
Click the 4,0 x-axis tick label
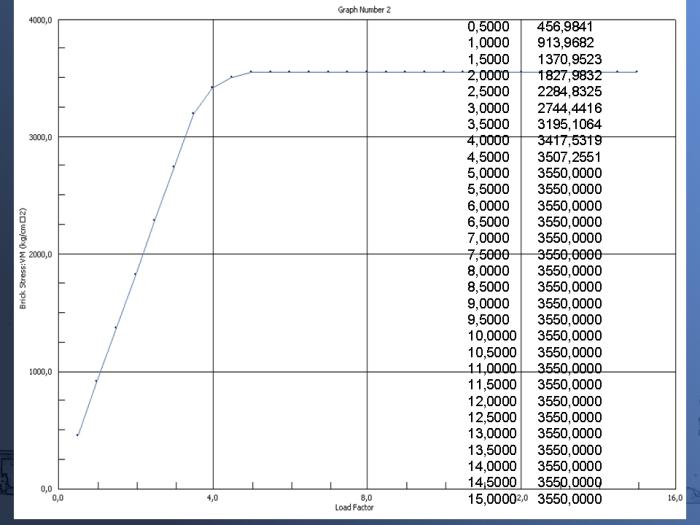[x=212, y=497]
